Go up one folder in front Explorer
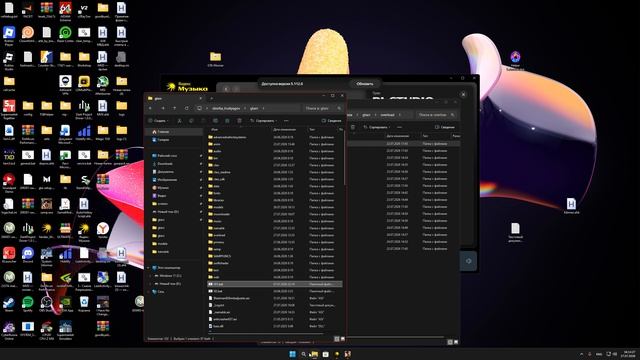 point(174,108)
